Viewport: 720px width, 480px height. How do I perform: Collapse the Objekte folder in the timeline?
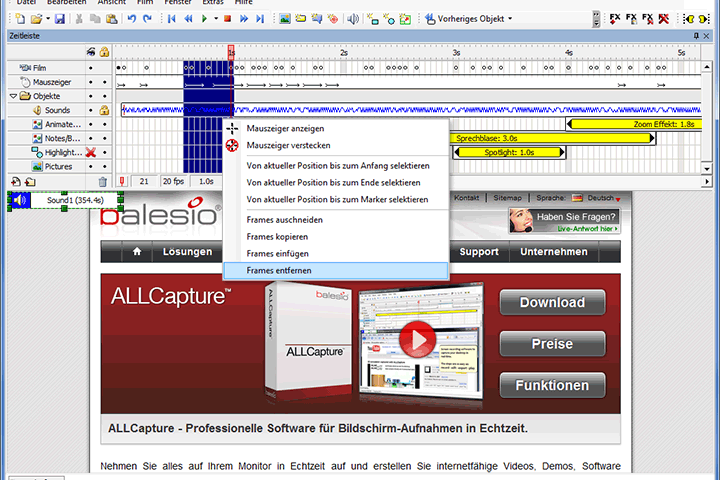pos(13,96)
